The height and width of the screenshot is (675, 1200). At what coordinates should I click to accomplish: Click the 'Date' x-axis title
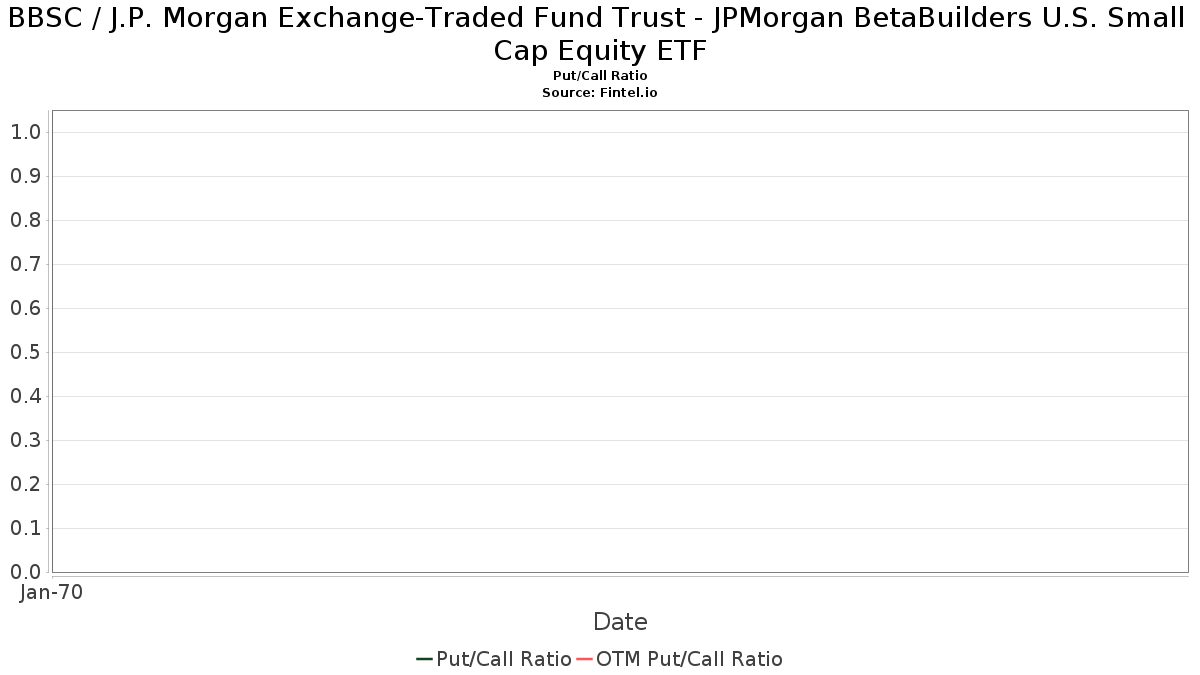[x=620, y=622]
